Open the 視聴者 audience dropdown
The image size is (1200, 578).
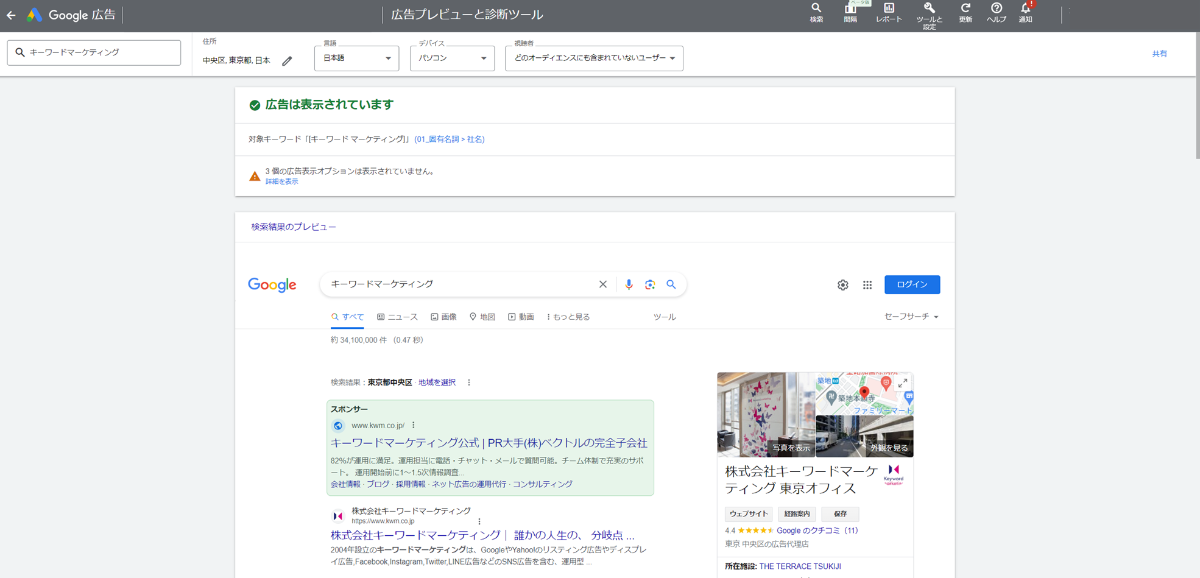coord(594,59)
